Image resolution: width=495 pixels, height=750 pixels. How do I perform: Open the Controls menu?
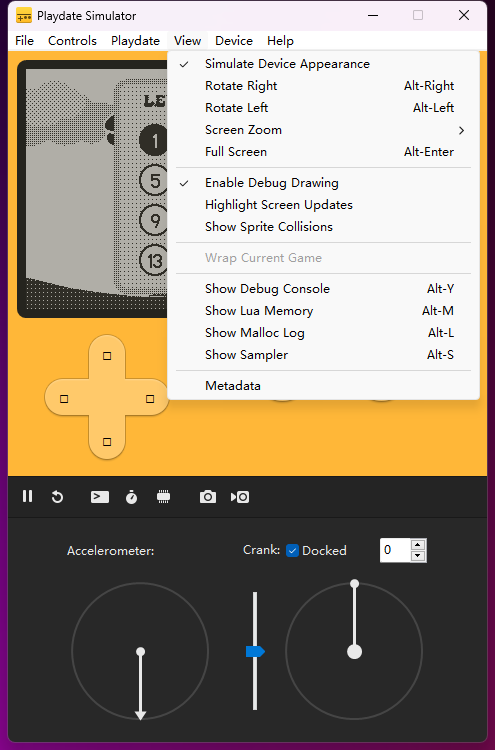(x=72, y=41)
